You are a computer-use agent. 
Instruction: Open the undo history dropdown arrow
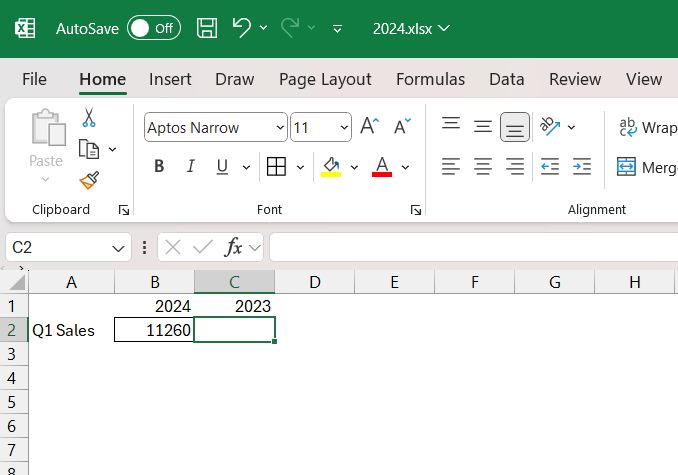point(263,29)
